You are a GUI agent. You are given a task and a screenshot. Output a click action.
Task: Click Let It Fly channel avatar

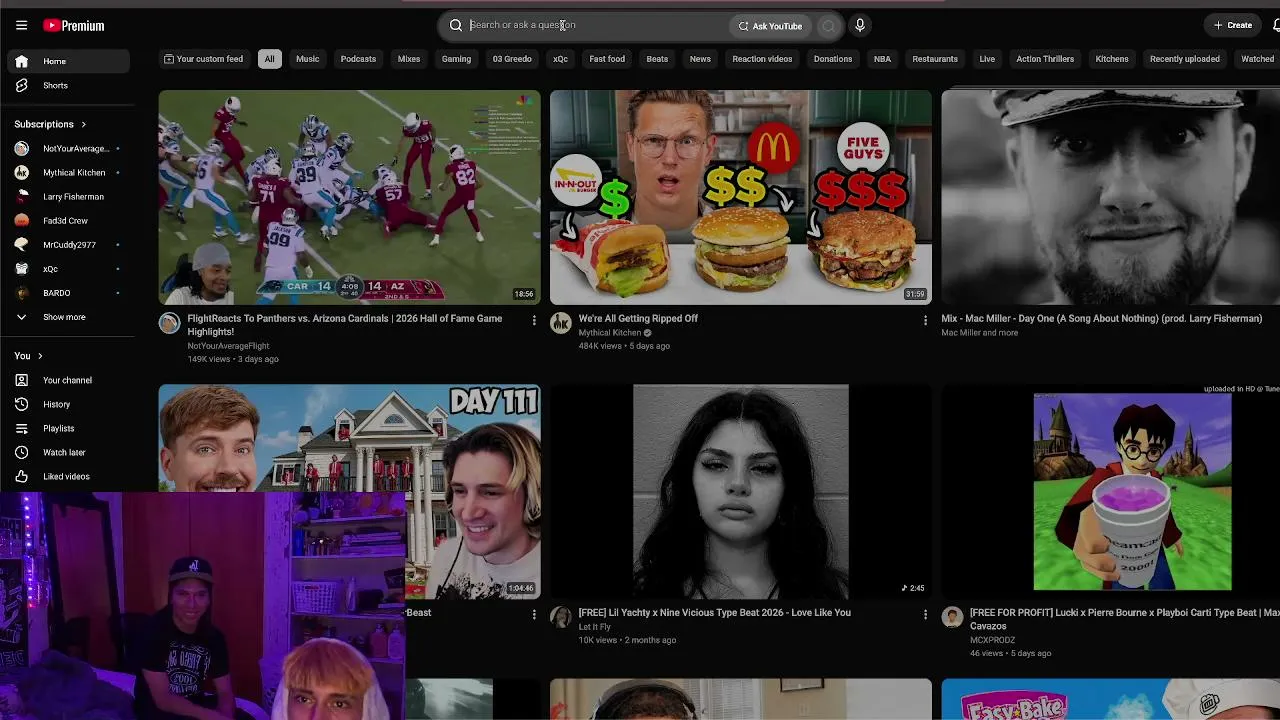pos(561,617)
